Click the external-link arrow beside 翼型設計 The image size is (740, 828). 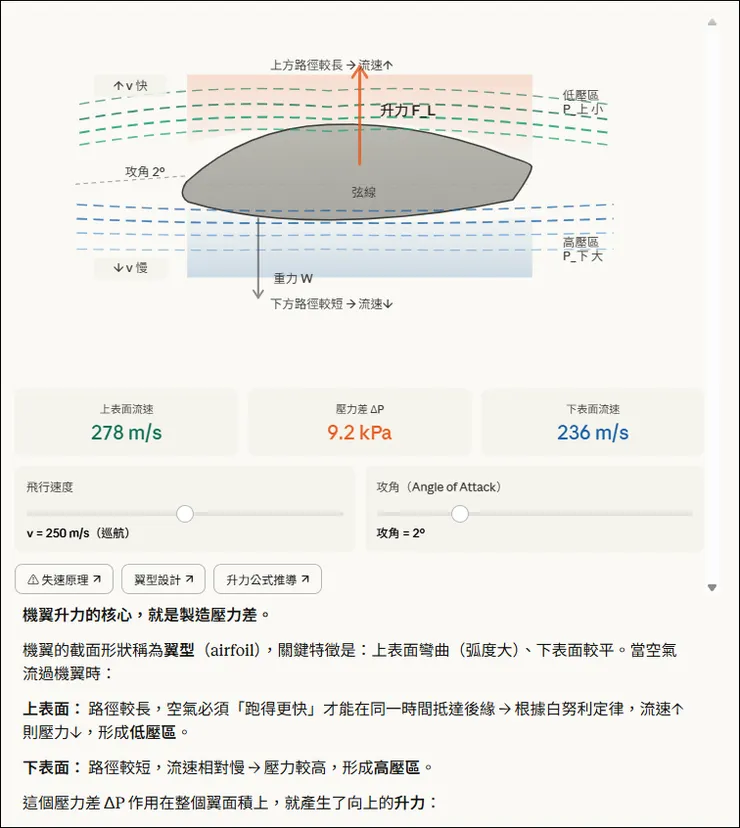(x=191, y=579)
